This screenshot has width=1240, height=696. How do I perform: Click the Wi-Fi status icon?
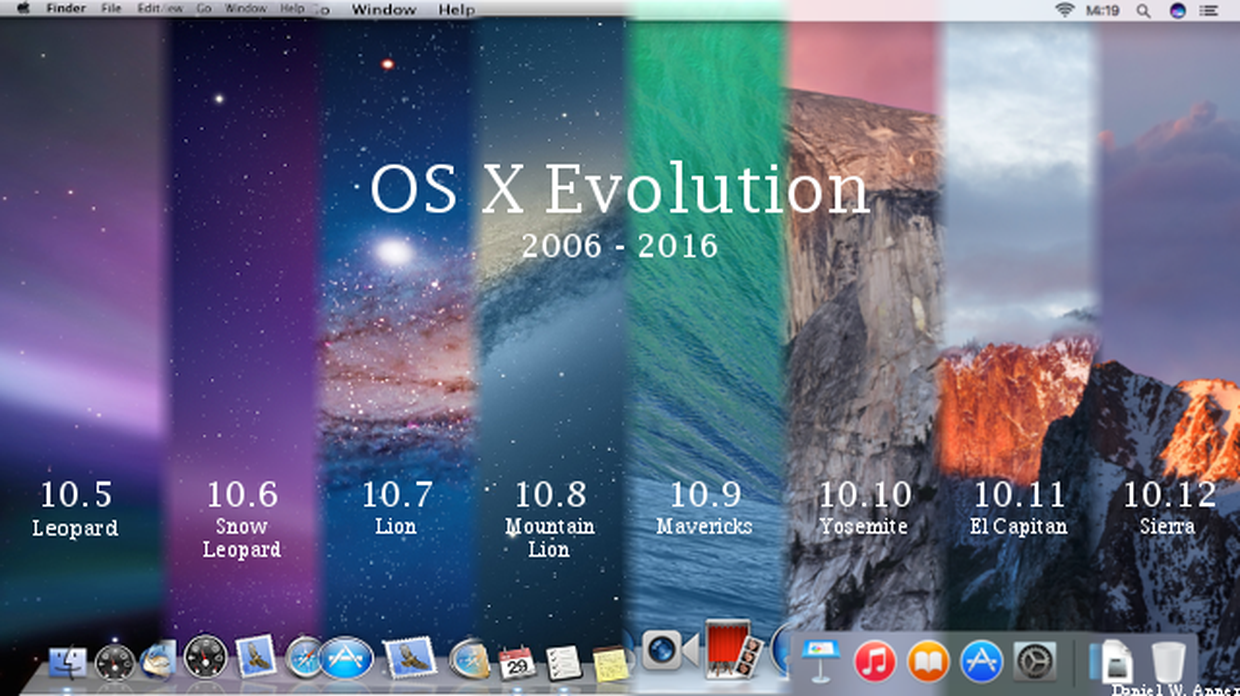point(1063,9)
